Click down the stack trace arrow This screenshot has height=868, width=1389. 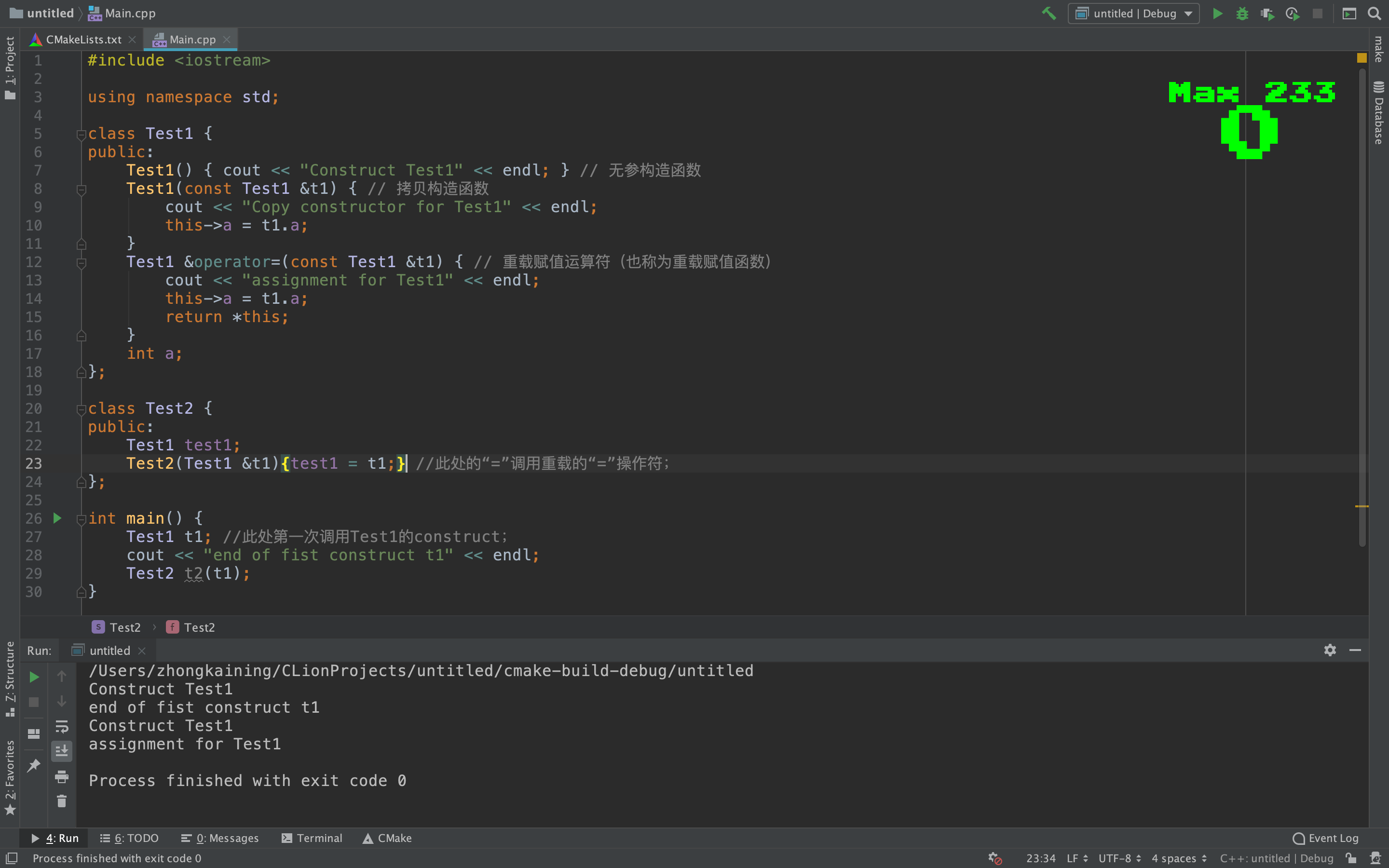pyautogui.click(x=61, y=702)
